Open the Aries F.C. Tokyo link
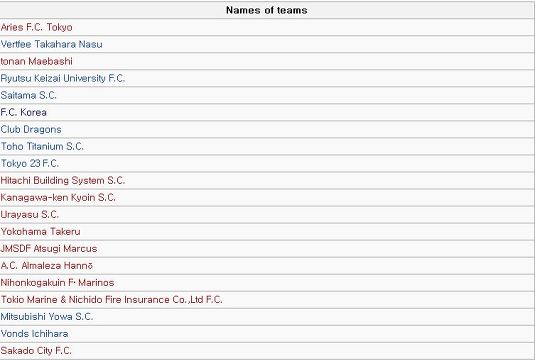The width and height of the screenshot is (535, 361). tap(37, 27)
